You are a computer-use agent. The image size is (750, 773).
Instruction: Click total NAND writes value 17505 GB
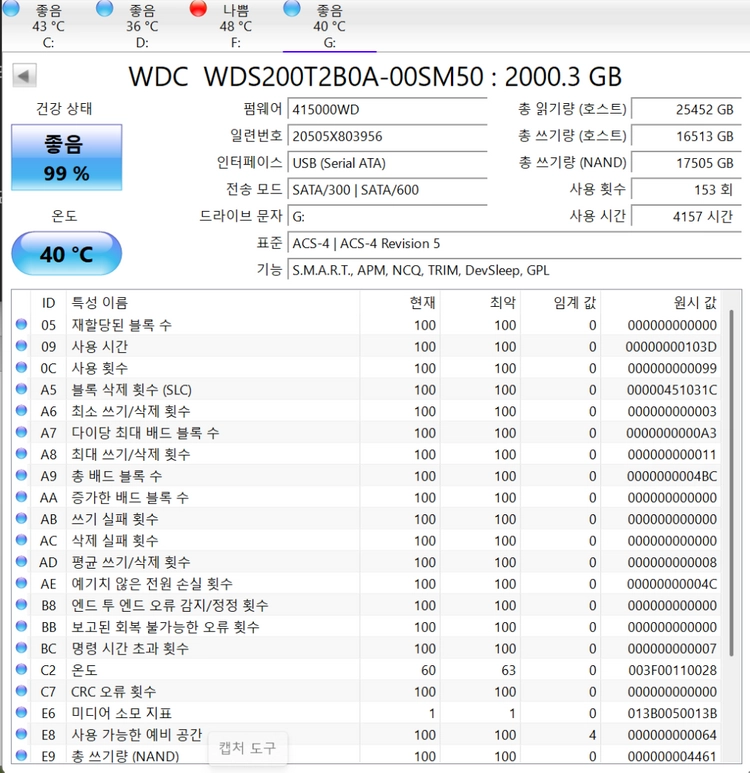click(686, 163)
